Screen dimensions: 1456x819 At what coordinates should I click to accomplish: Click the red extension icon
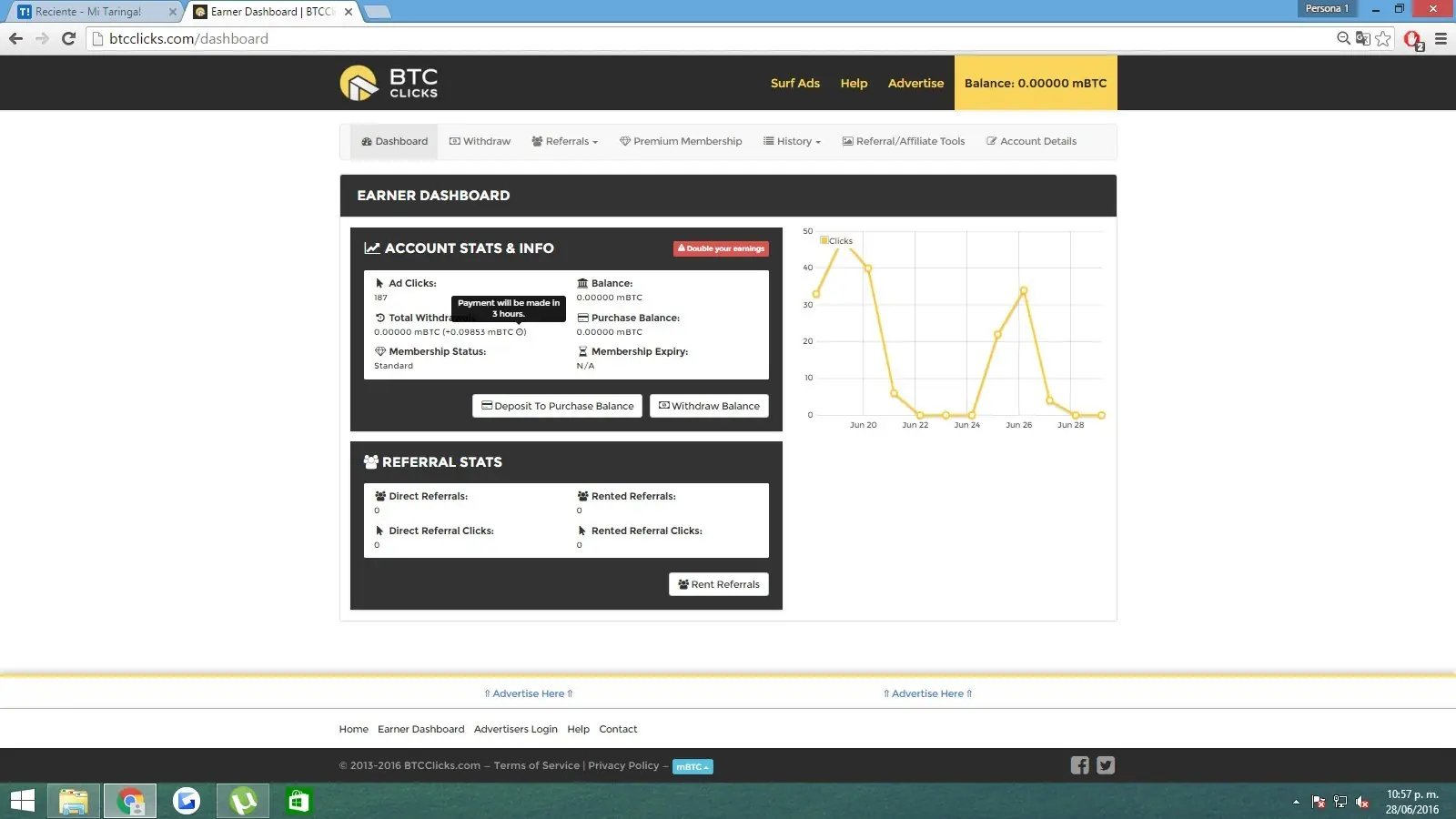click(1413, 40)
